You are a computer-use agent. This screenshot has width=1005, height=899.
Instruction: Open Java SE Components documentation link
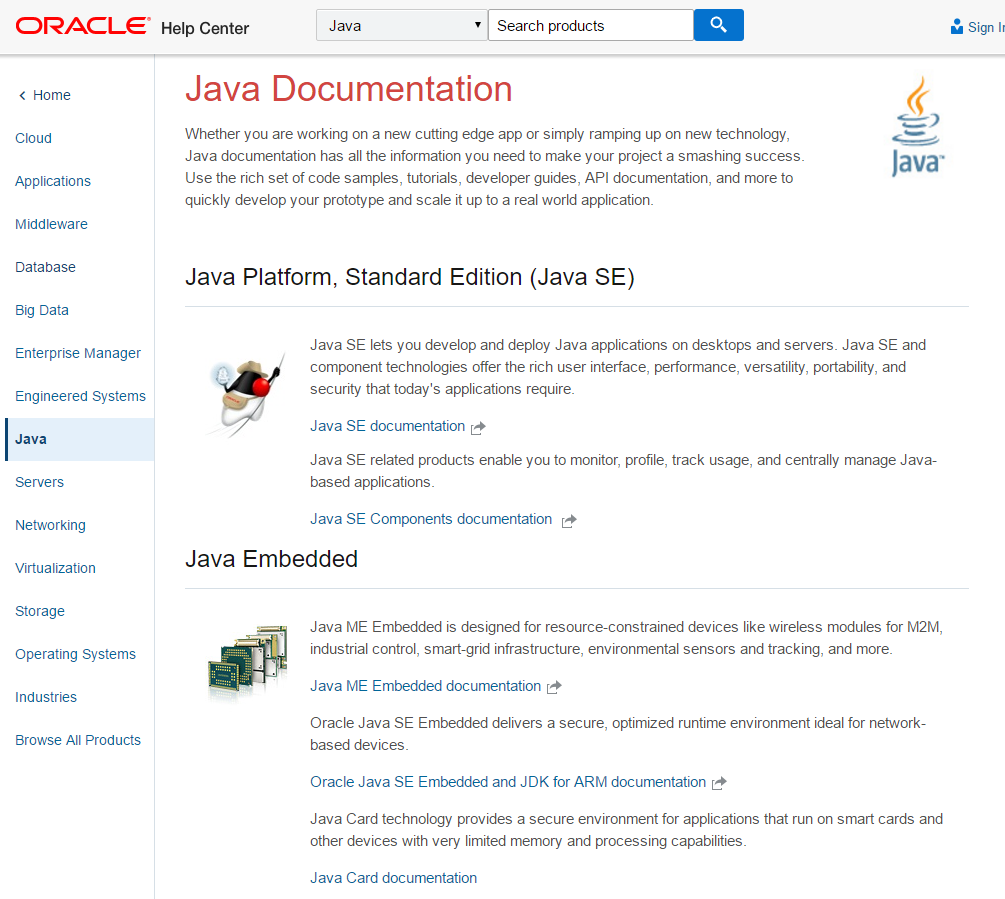pos(431,519)
